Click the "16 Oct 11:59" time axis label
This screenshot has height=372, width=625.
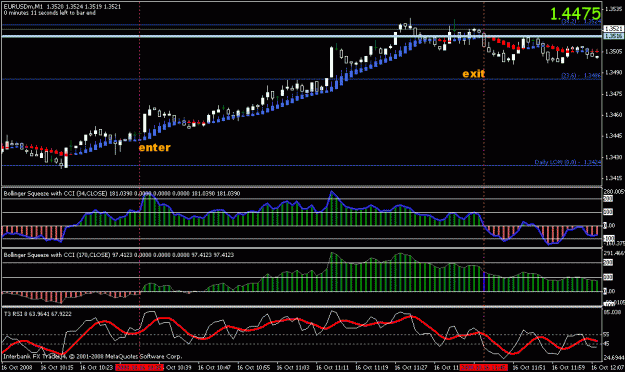(568, 367)
